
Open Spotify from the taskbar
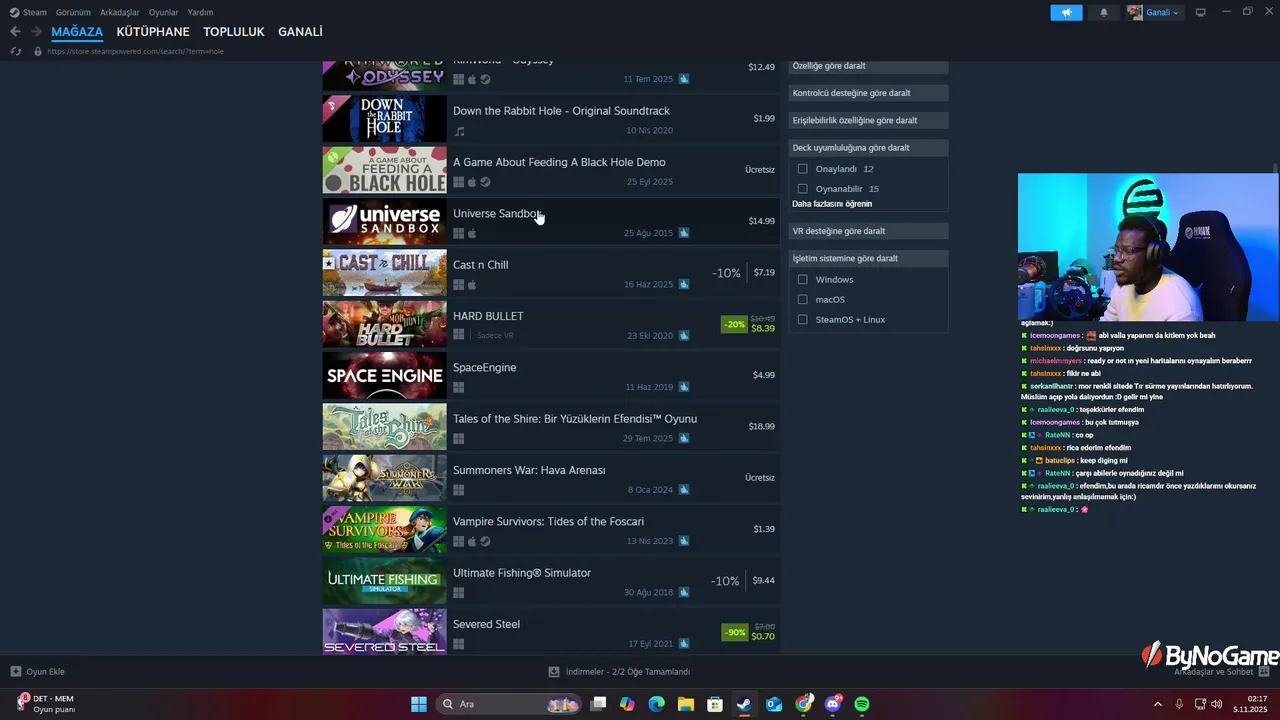tap(862, 704)
